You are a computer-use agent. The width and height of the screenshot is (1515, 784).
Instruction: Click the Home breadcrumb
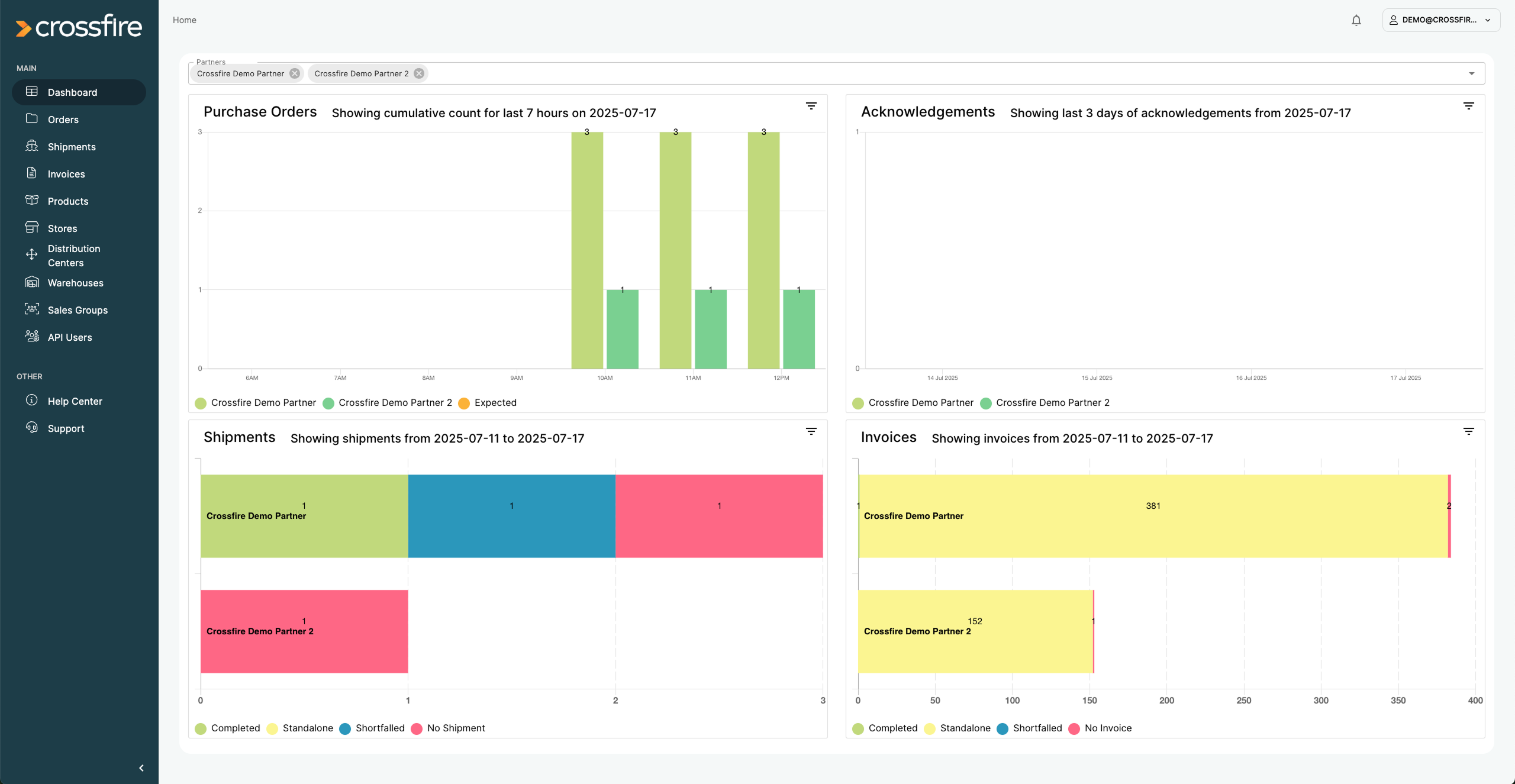(x=185, y=20)
